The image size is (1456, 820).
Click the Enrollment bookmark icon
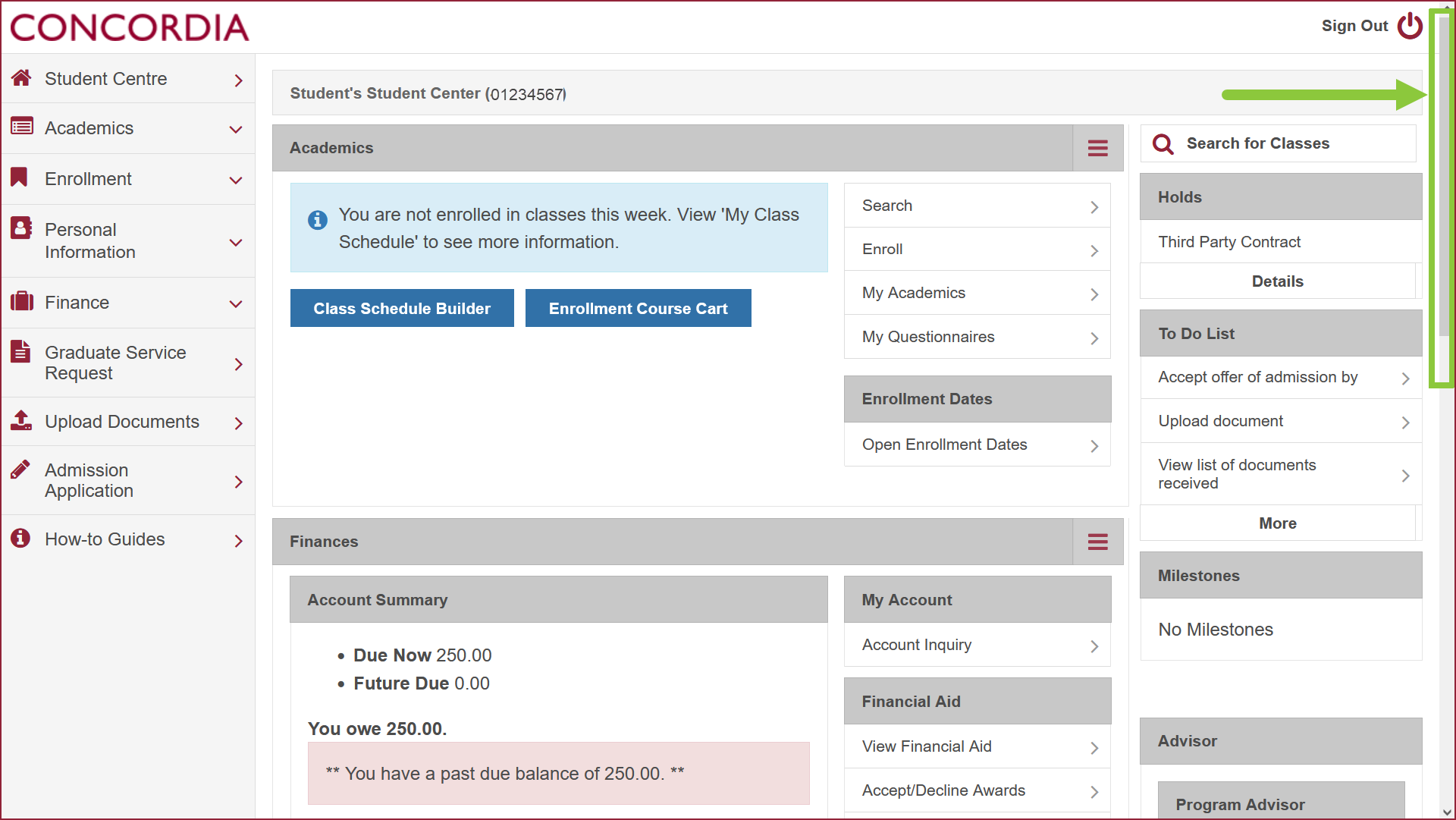20,177
